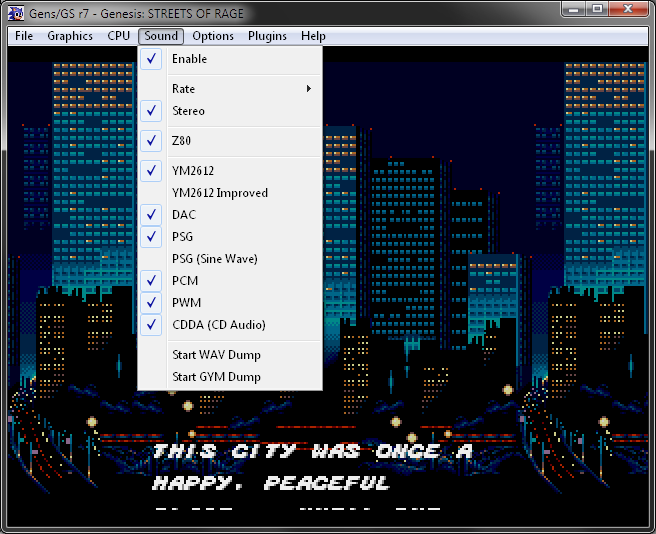Uncheck the PSG menu entry
This screenshot has height=534, width=656.
(182, 237)
